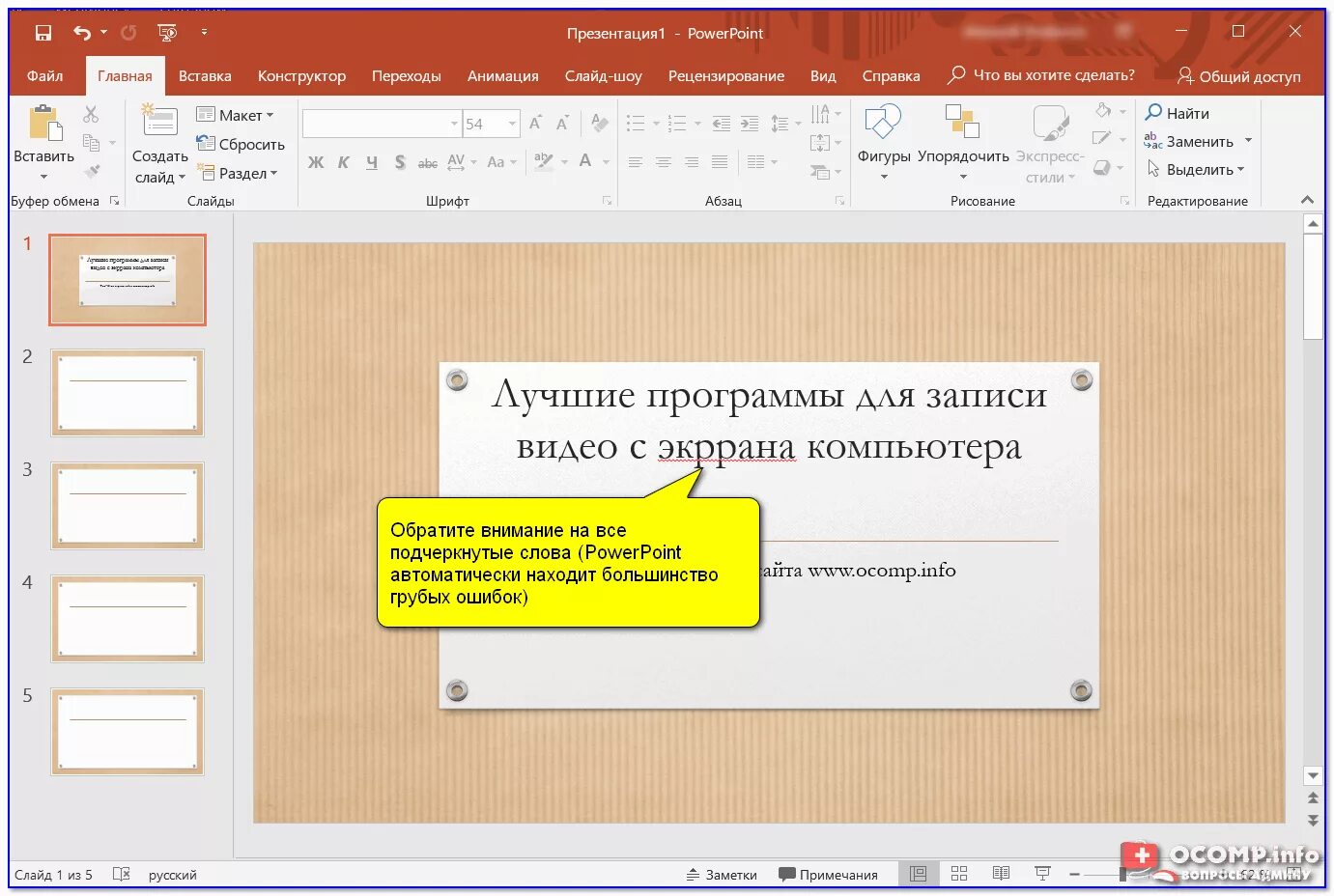Click Найти find button
Screen dimensions: 1334x896
click(x=1178, y=114)
